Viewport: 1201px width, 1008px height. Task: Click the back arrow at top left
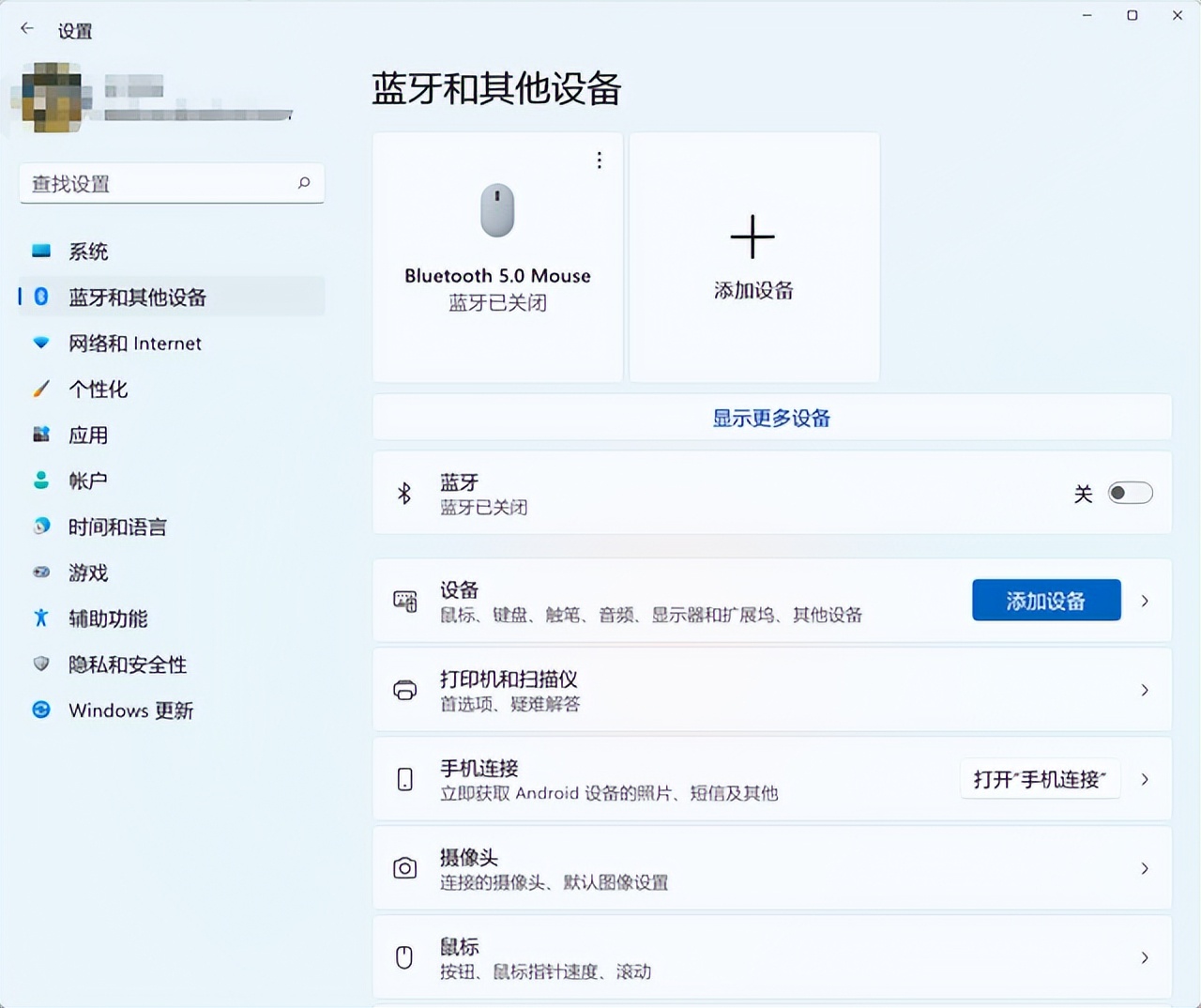pos(26,28)
